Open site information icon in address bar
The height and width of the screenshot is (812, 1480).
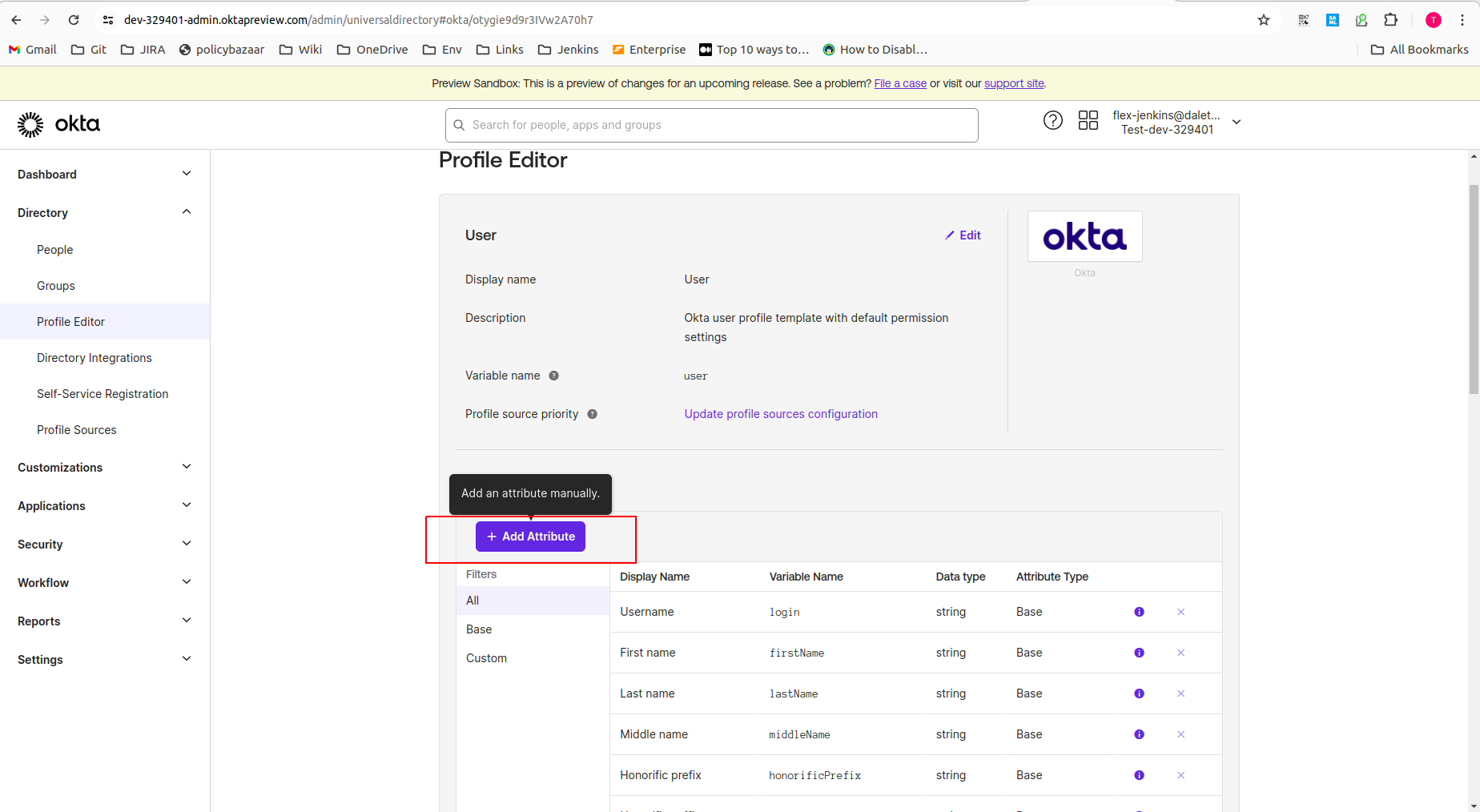tap(108, 20)
